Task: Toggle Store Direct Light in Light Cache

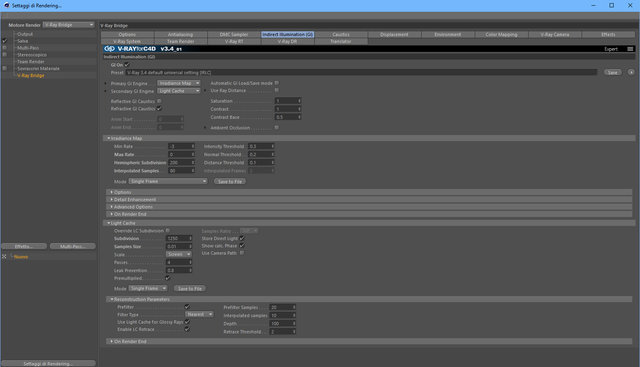Action: (242, 238)
